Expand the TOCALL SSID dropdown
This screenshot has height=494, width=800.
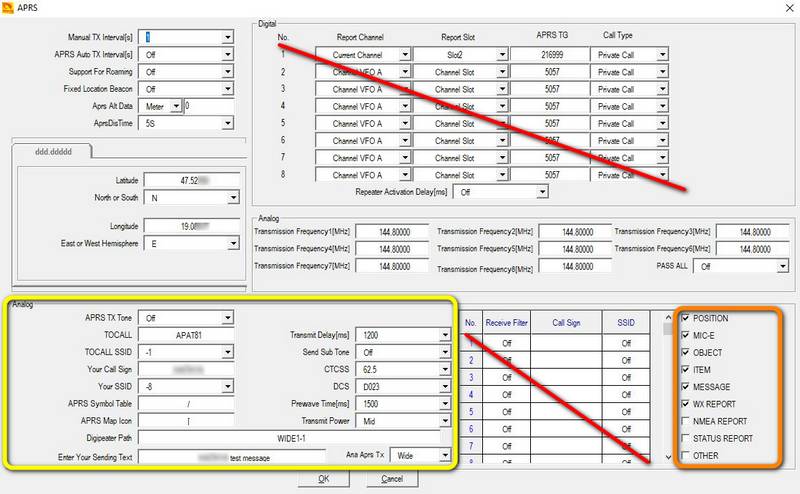pos(228,352)
